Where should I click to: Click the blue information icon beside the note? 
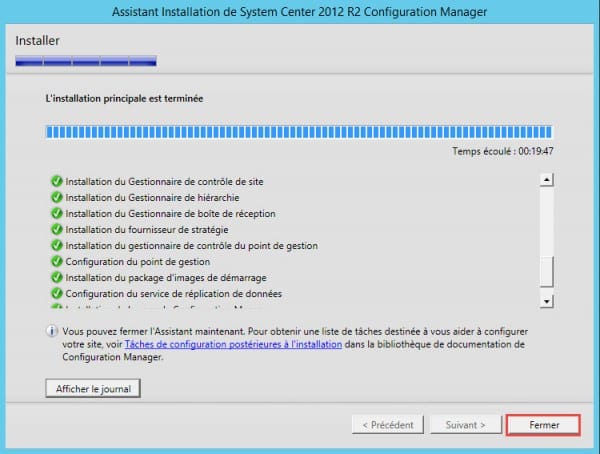click(x=52, y=331)
